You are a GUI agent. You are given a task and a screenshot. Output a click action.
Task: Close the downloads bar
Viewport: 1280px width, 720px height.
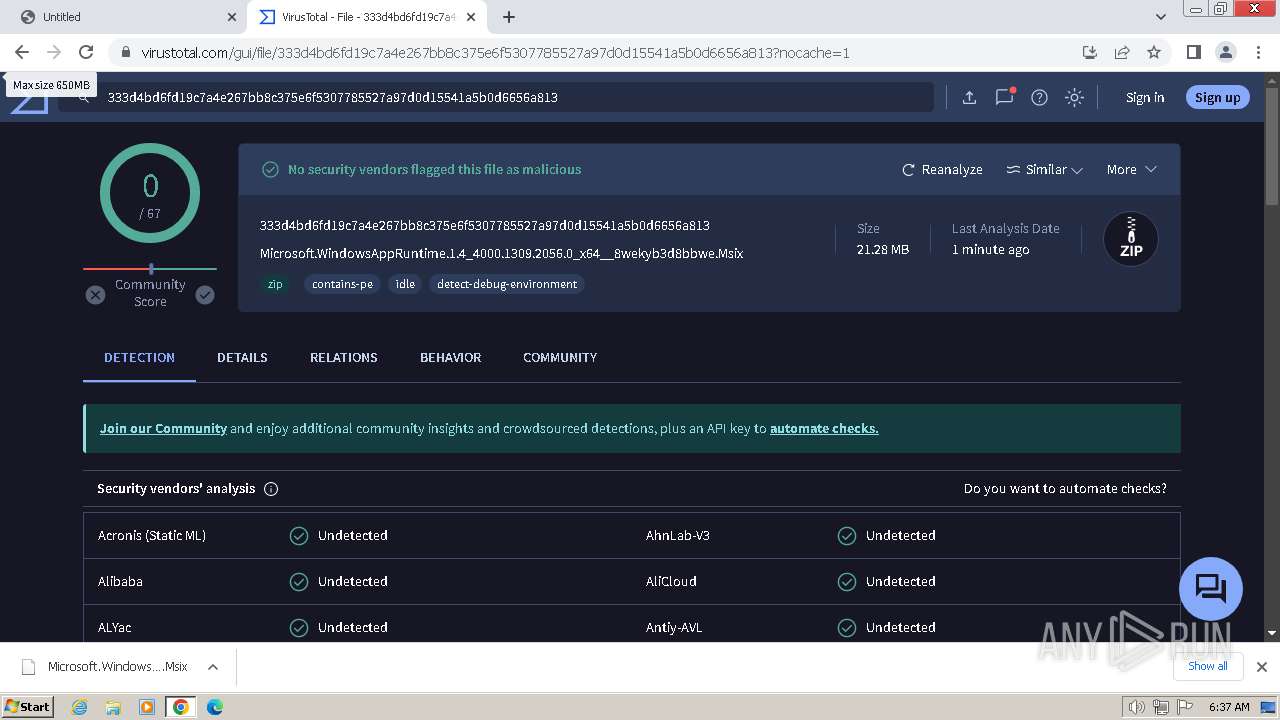coord(1262,667)
